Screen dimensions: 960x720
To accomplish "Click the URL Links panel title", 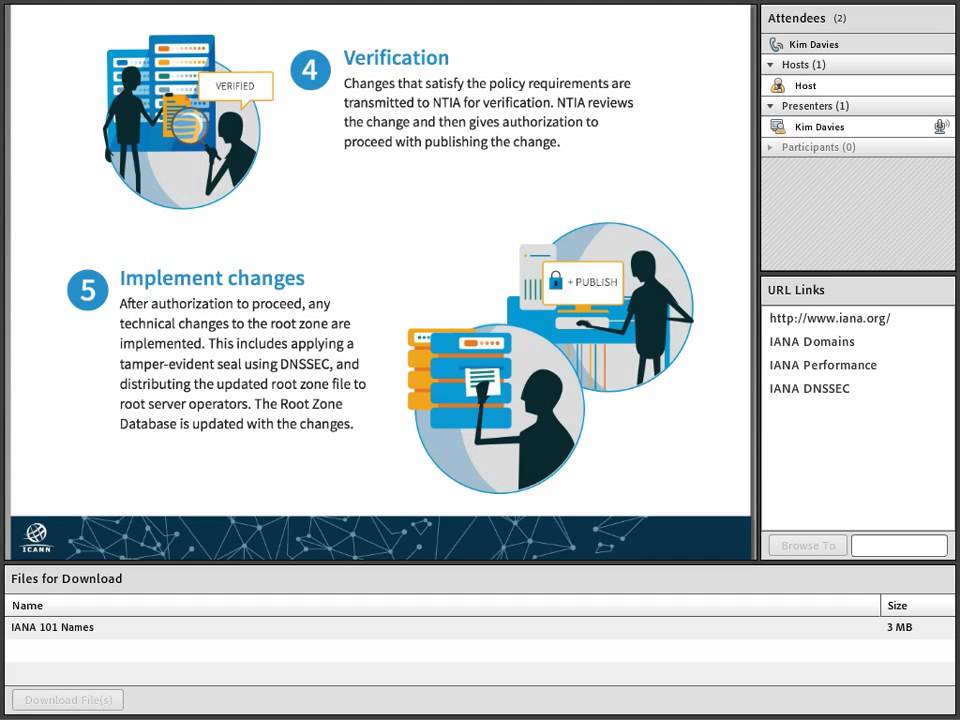I will pos(796,290).
